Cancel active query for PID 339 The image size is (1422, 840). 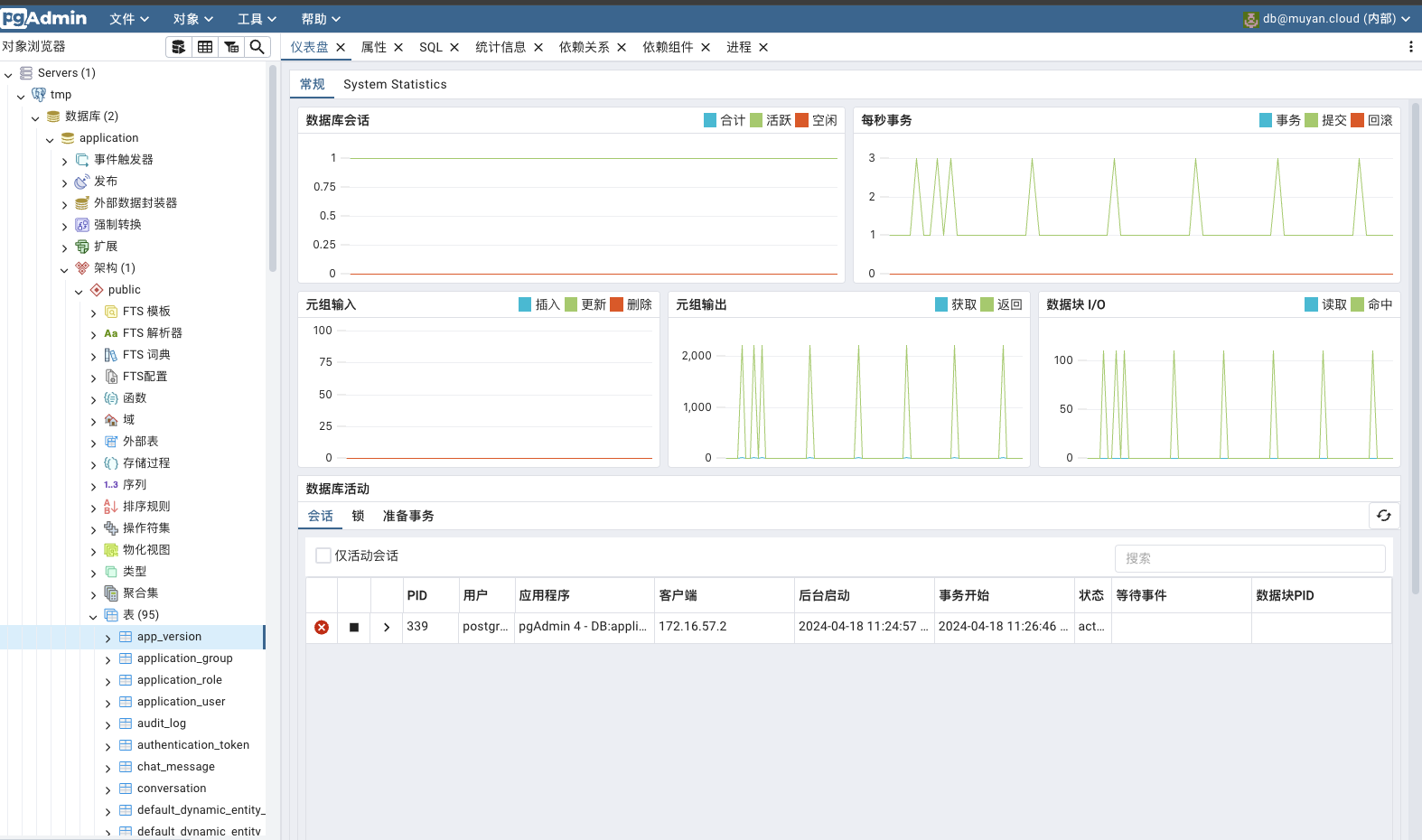(354, 627)
